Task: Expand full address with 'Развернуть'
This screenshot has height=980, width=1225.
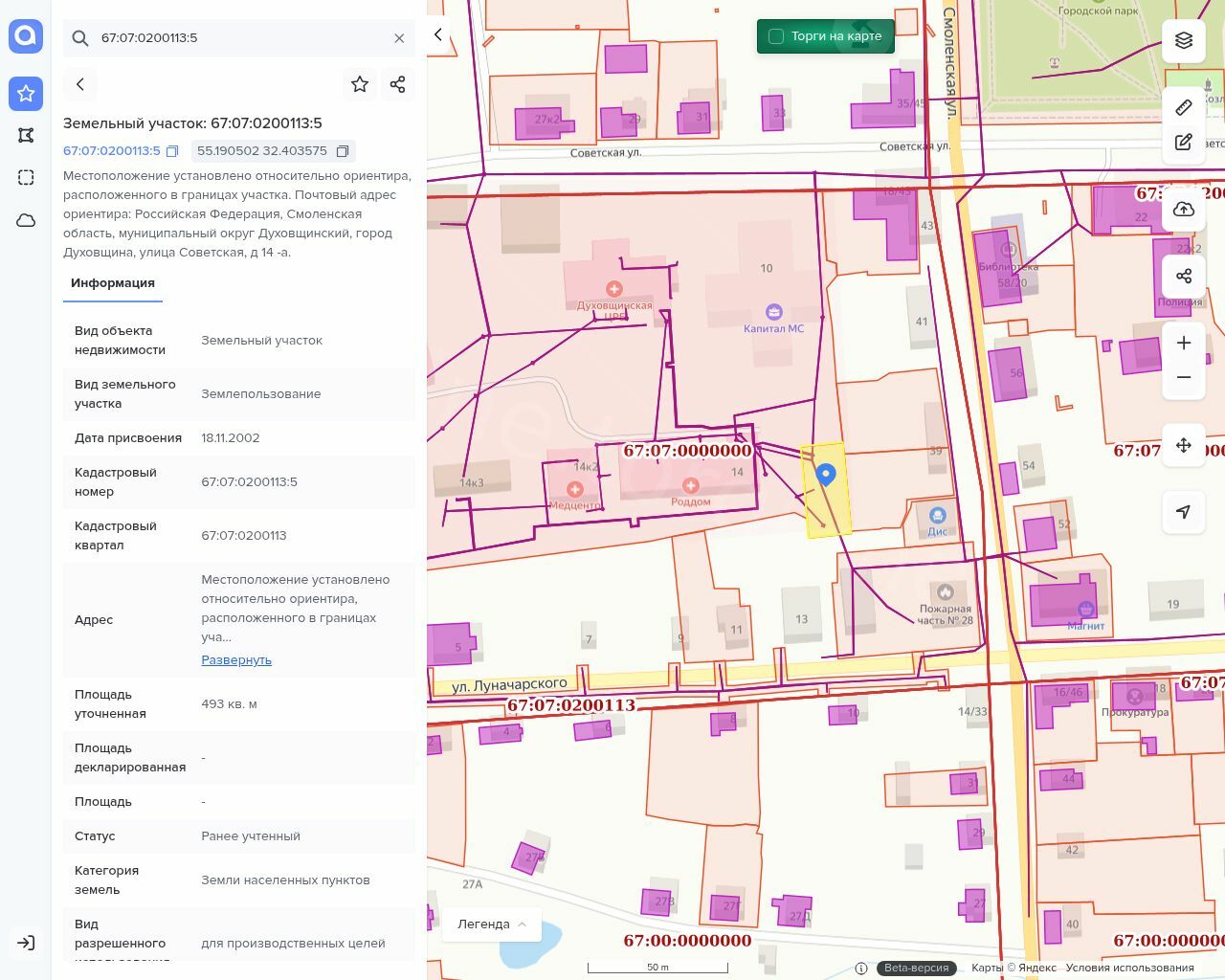Action: [x=236, y=660]
